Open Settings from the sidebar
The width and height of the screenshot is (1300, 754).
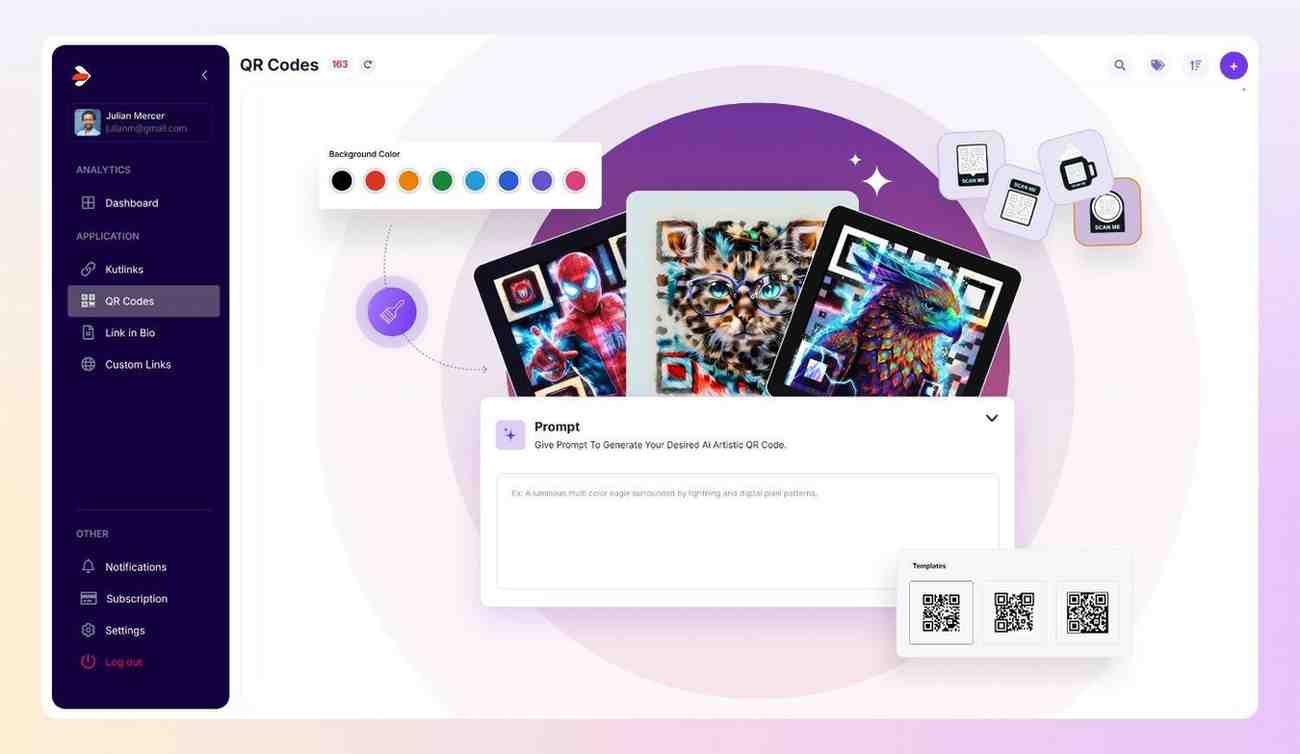143,631
